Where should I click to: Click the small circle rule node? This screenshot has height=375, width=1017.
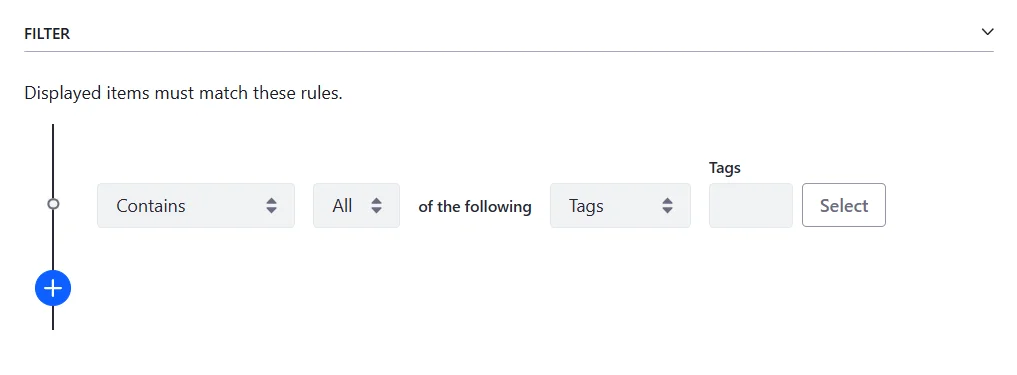[53, 204]
